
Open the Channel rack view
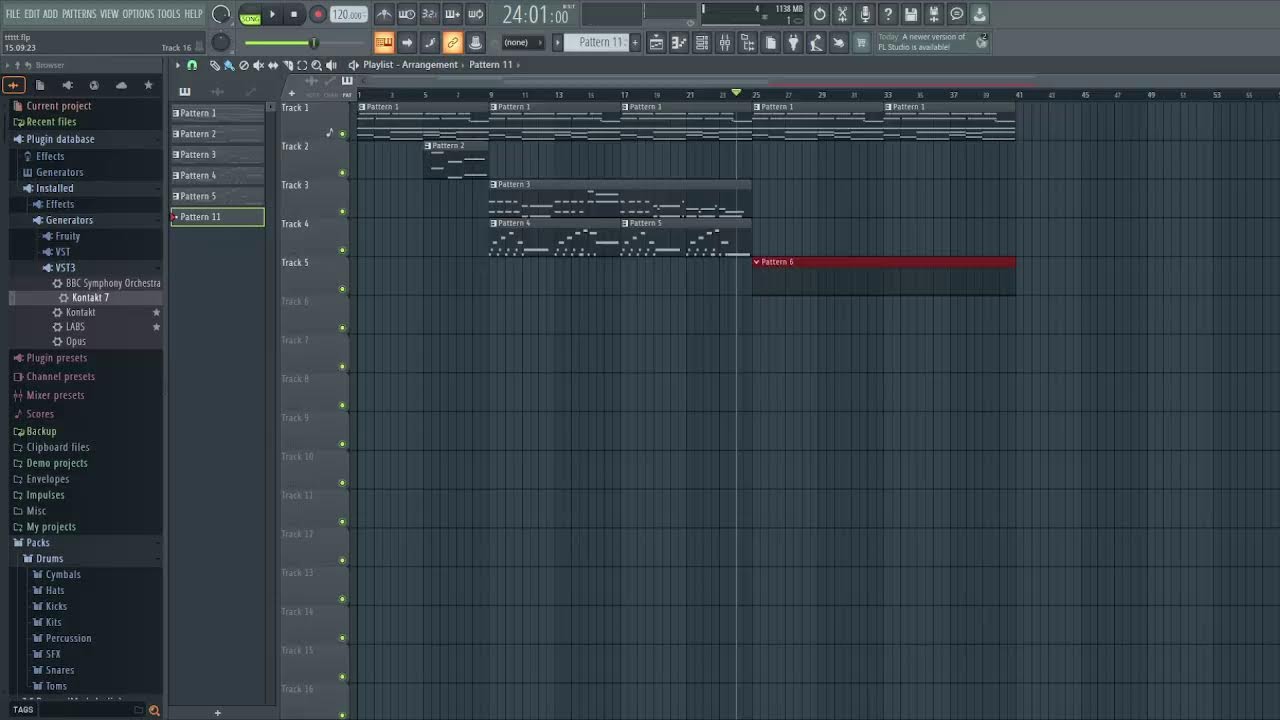[x=702, y=42]
